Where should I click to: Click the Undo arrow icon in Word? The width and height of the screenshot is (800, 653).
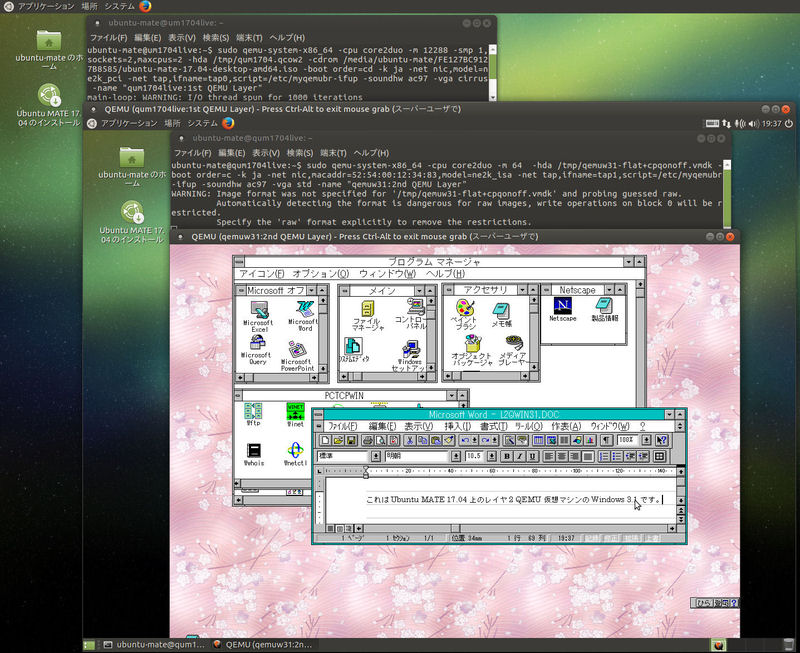465,440
